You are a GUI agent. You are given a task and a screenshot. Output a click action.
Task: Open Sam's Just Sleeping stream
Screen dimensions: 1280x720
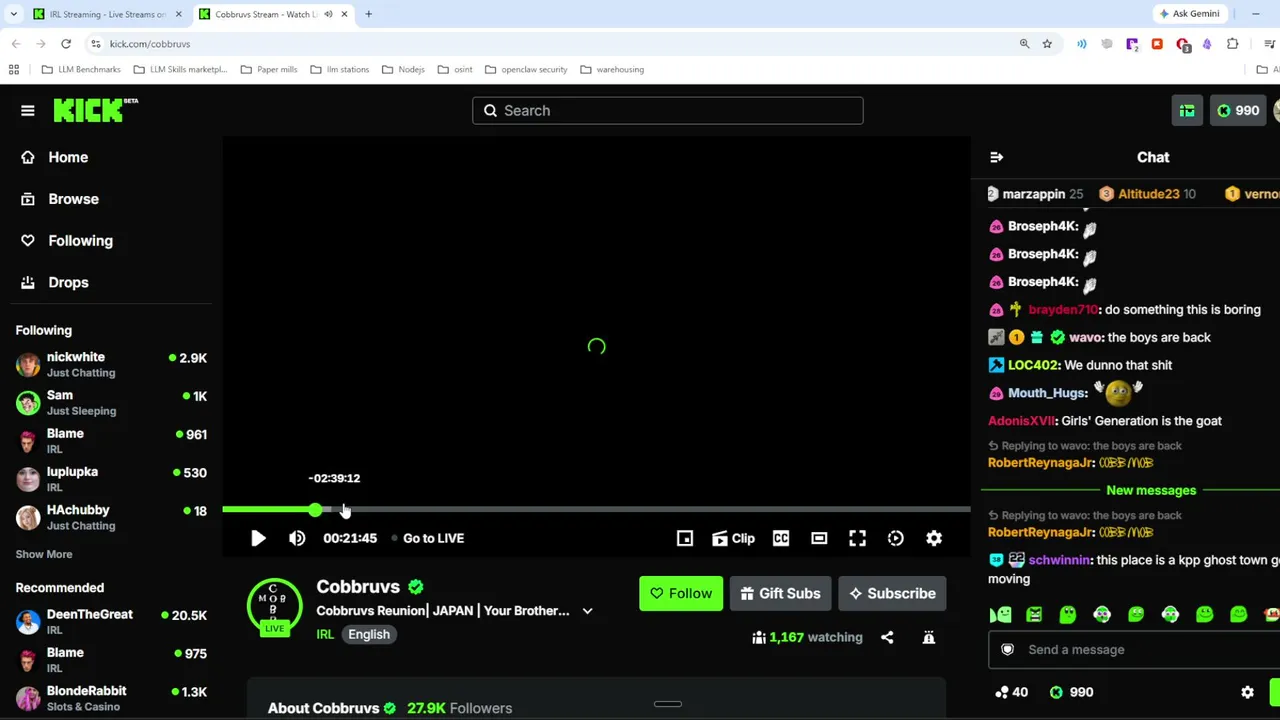tap(110, 402)
